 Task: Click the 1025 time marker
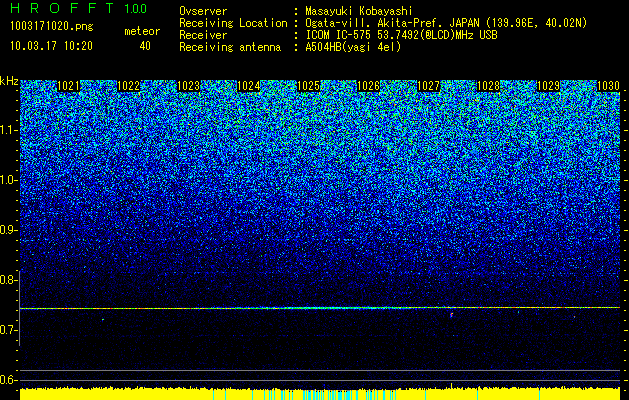click(308, 86)
